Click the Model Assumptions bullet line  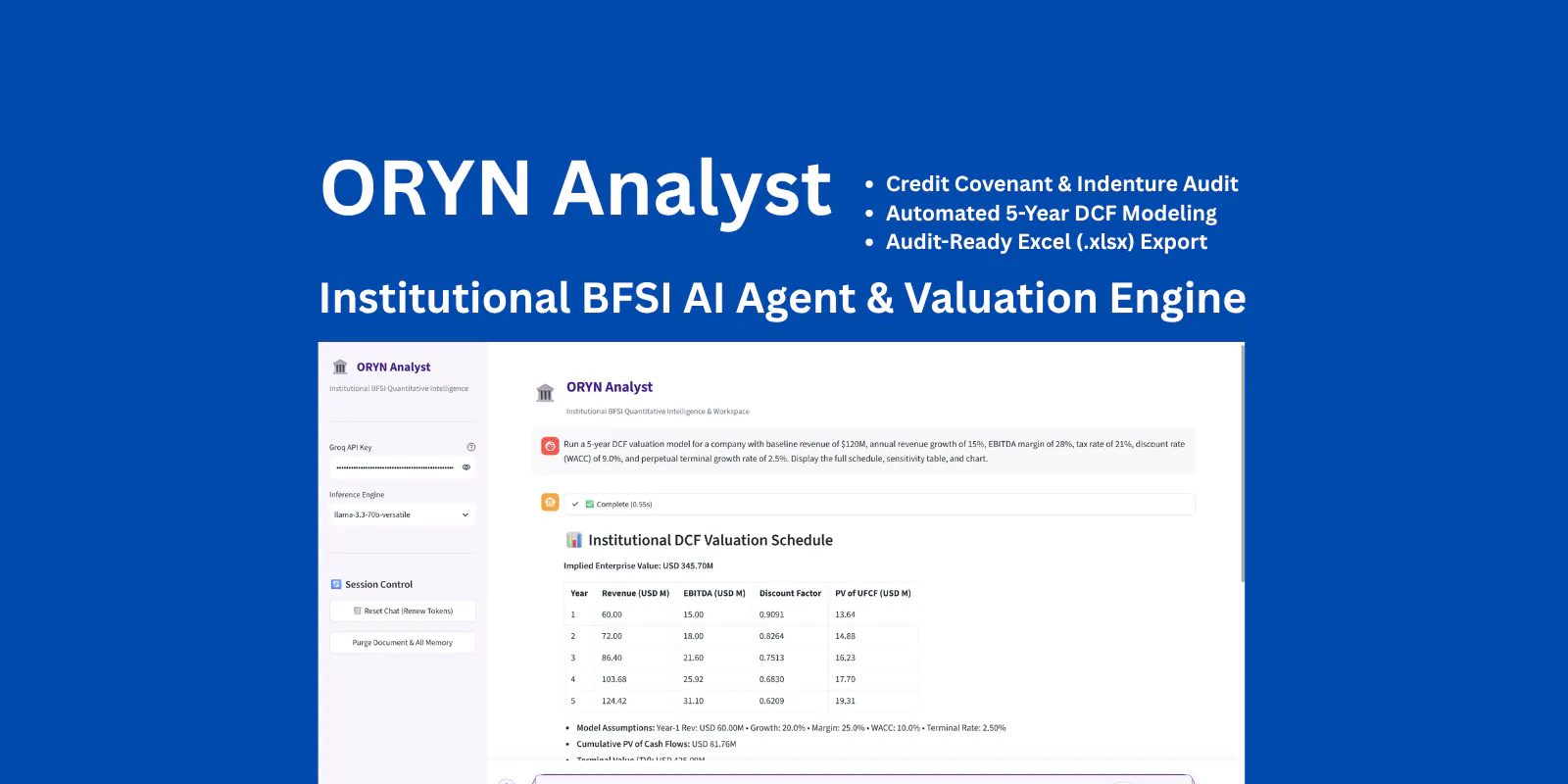pyautogui.click(x=791, y=728)
